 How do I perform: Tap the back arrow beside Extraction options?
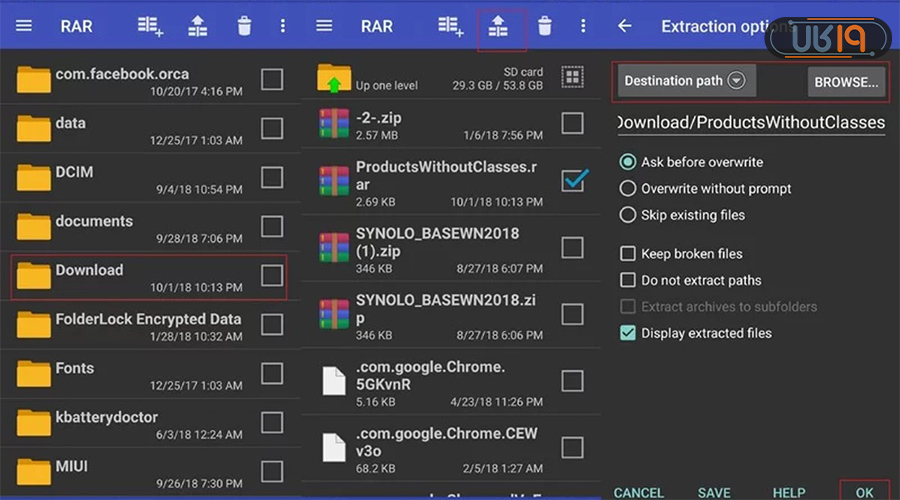pyautogui.click(x=625, y=26)
